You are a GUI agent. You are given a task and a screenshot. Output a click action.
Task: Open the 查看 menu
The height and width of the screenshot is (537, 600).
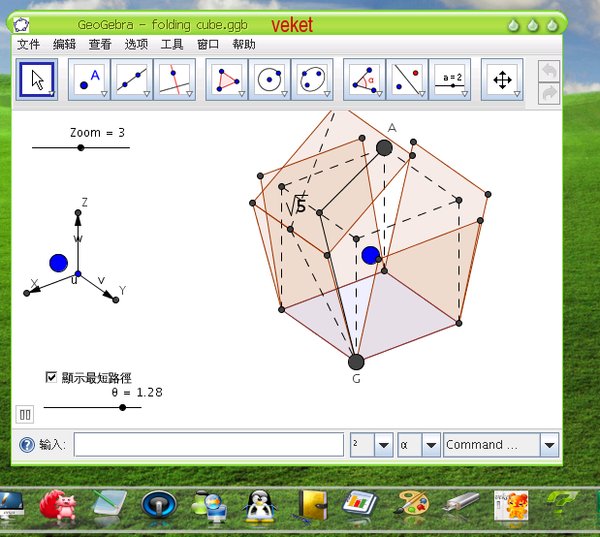100,44
